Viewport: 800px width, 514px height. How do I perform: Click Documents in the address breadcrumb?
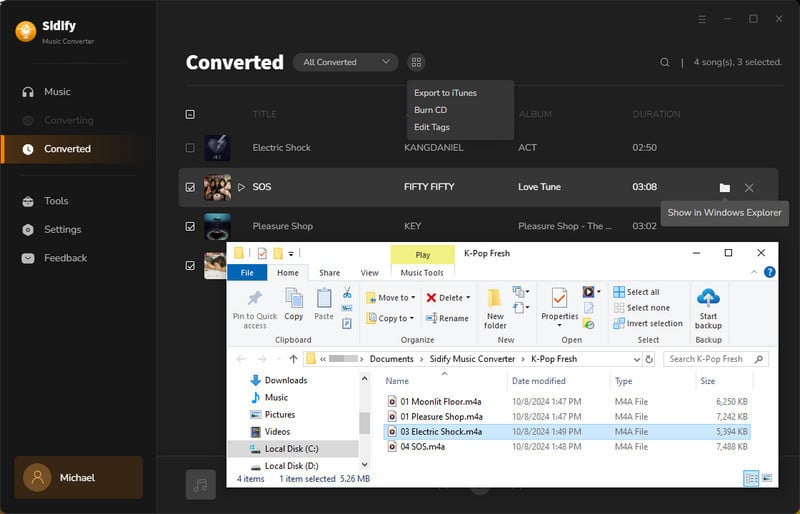391,359
